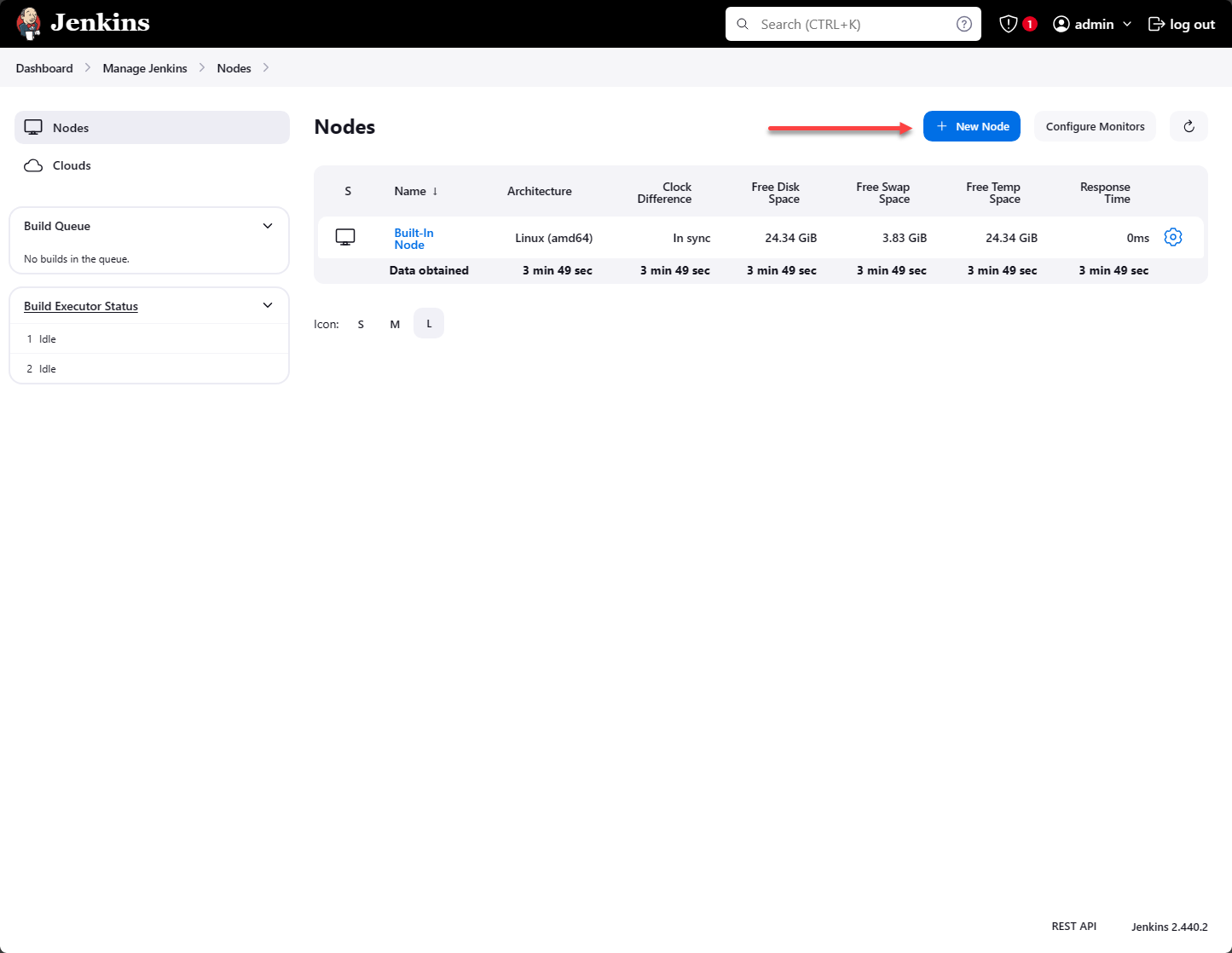Expand the admin user dropdown chevron
1232x953 pixels.
pyautogui.click(x=1127, y=24)
